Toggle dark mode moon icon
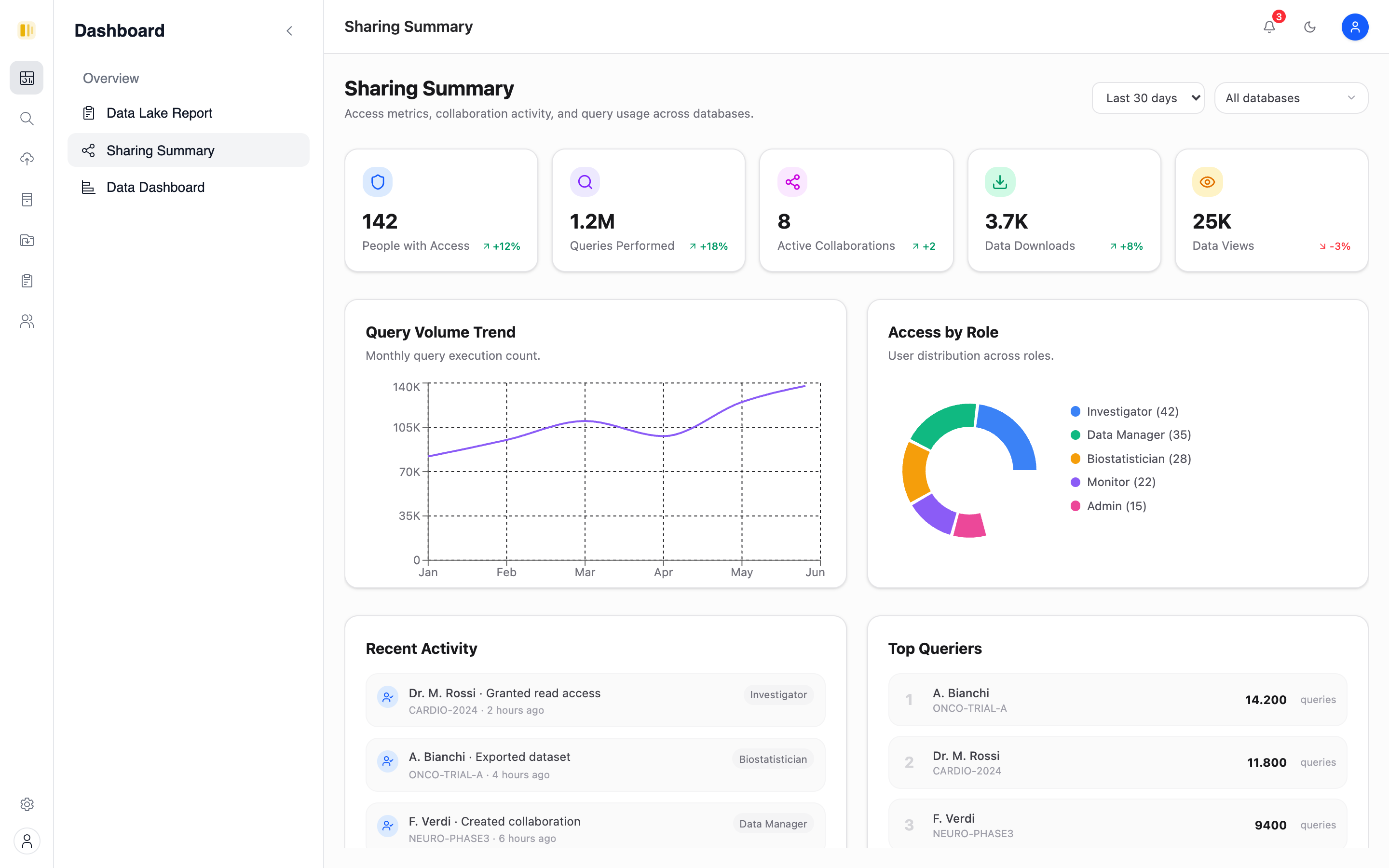The width and height of the screenshot is (1389, 868). [1310, 27]
